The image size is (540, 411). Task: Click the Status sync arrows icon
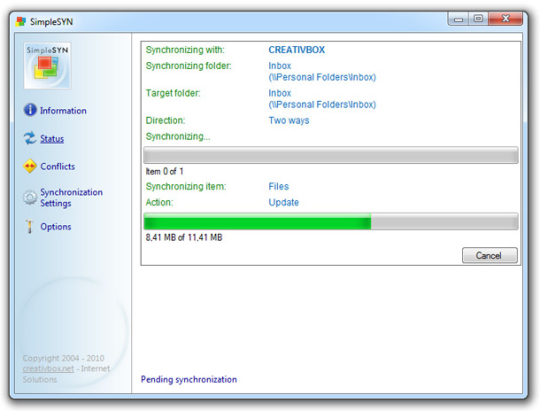click(x=30, y=138)
